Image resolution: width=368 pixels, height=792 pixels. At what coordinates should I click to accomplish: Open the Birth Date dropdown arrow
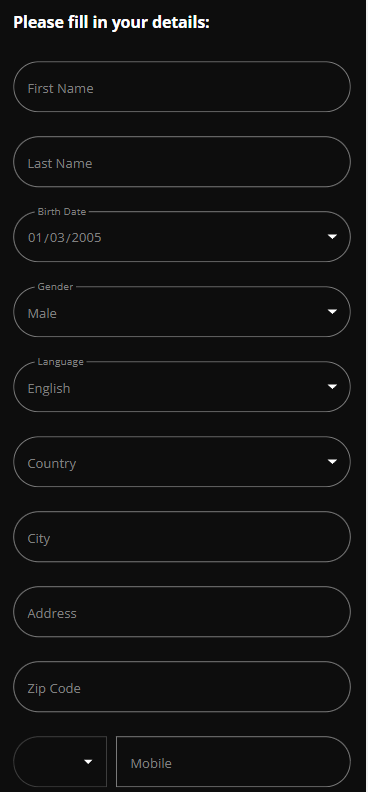point(332,236)
